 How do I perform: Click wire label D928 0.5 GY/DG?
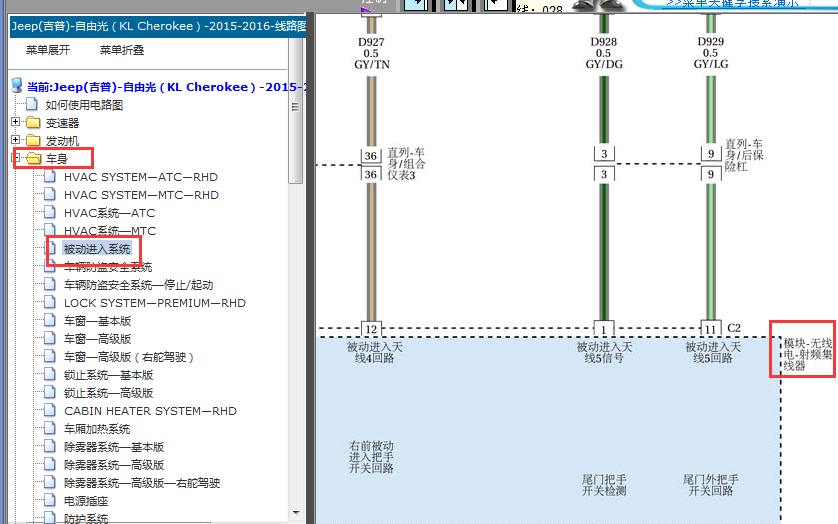[x=603, y=53]
